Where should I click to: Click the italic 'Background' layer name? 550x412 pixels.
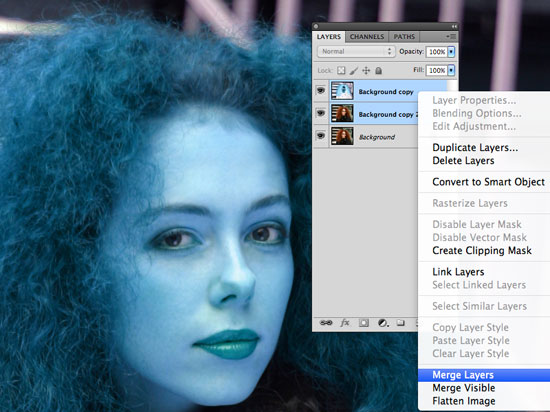pos(377,137)
